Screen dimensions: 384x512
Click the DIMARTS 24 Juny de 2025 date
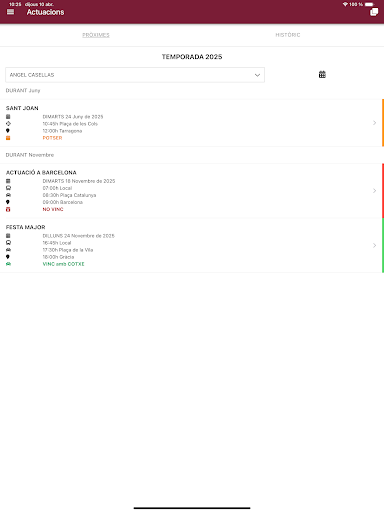[x=73, y=117]
